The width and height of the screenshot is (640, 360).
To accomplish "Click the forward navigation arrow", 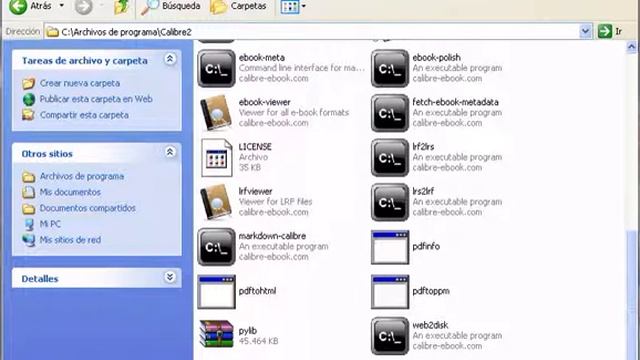I will click(x=83, y=6).
